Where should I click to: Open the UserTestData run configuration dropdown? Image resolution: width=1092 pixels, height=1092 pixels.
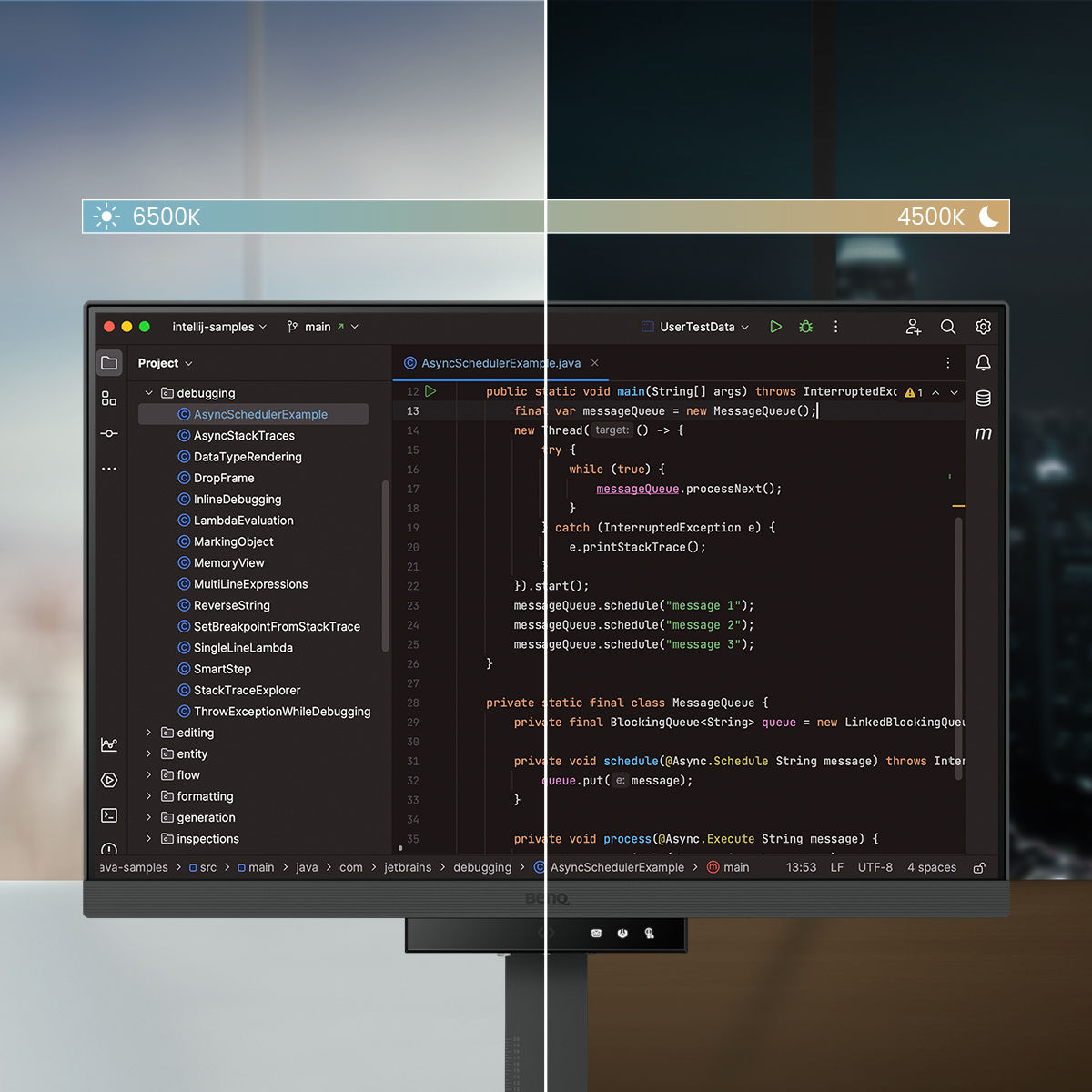click(696, 327)
